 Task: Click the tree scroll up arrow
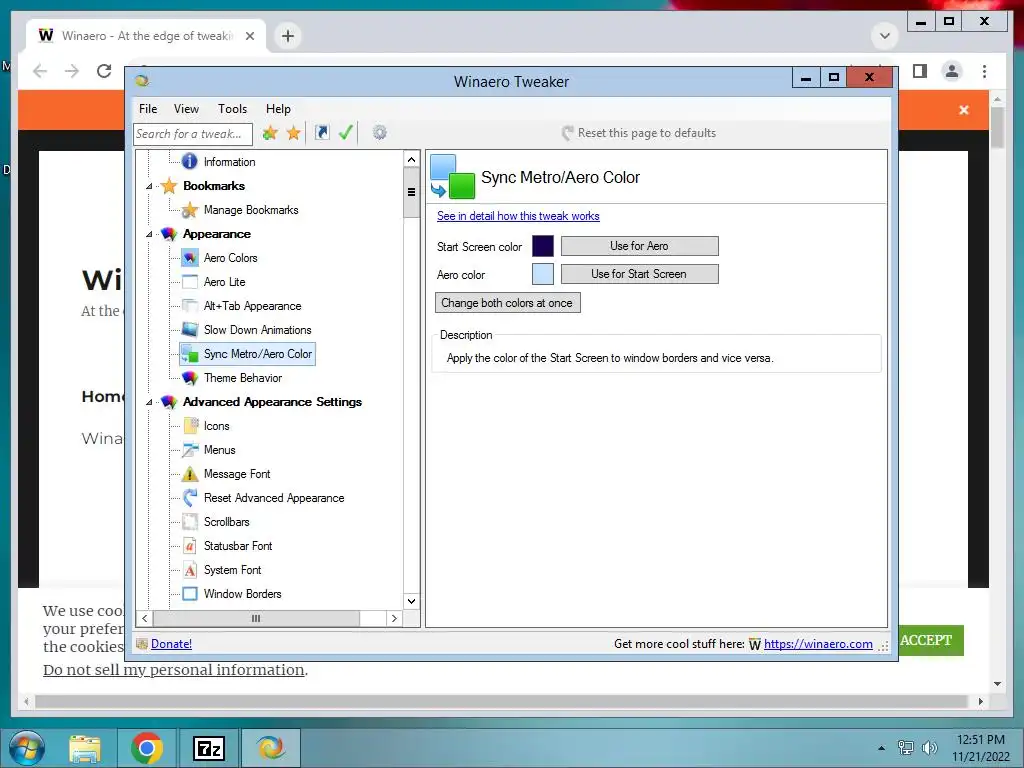[x=411, y=159]
